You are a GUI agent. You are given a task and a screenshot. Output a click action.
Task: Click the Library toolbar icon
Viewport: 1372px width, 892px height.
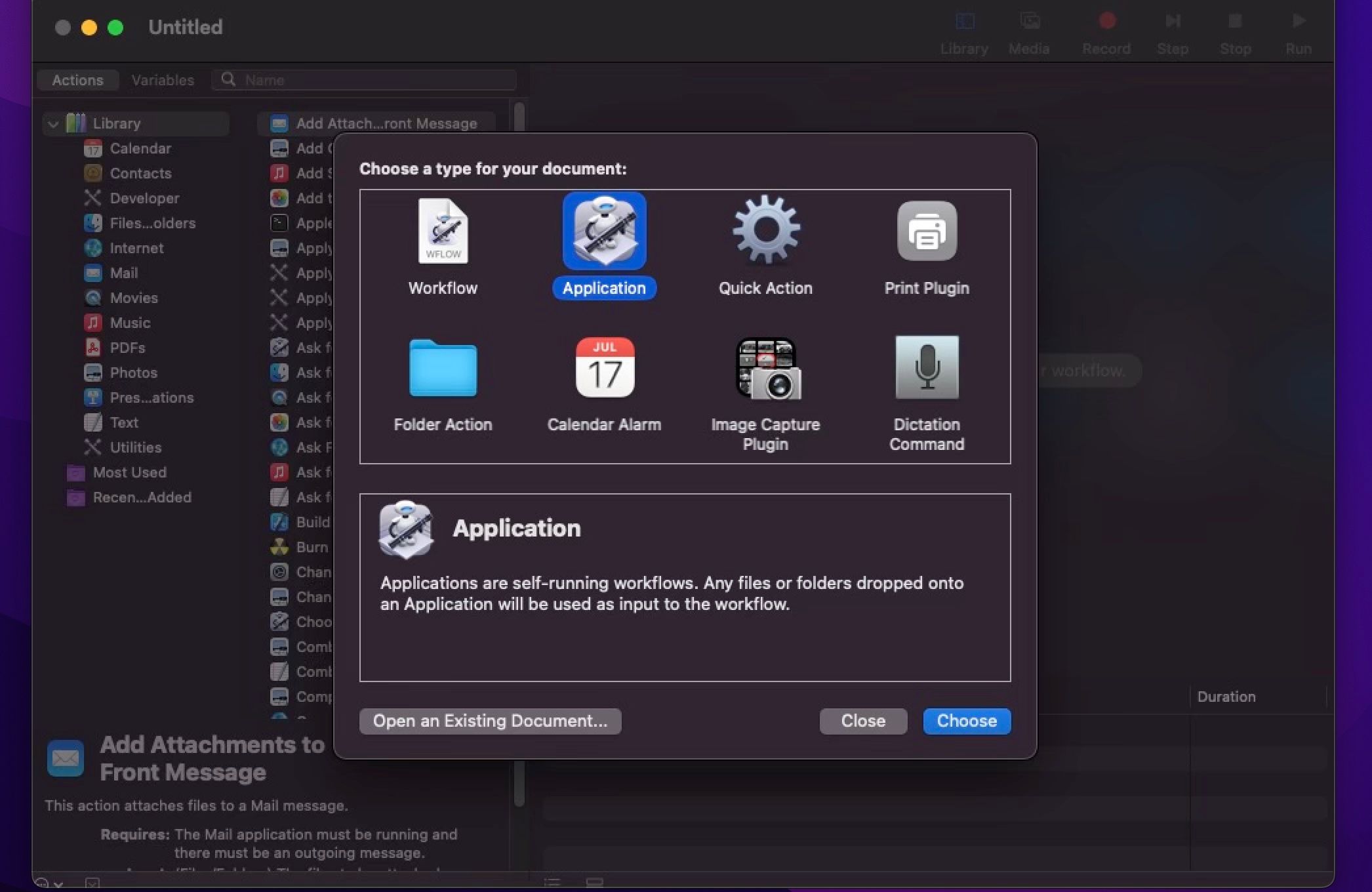coord(963,30)
